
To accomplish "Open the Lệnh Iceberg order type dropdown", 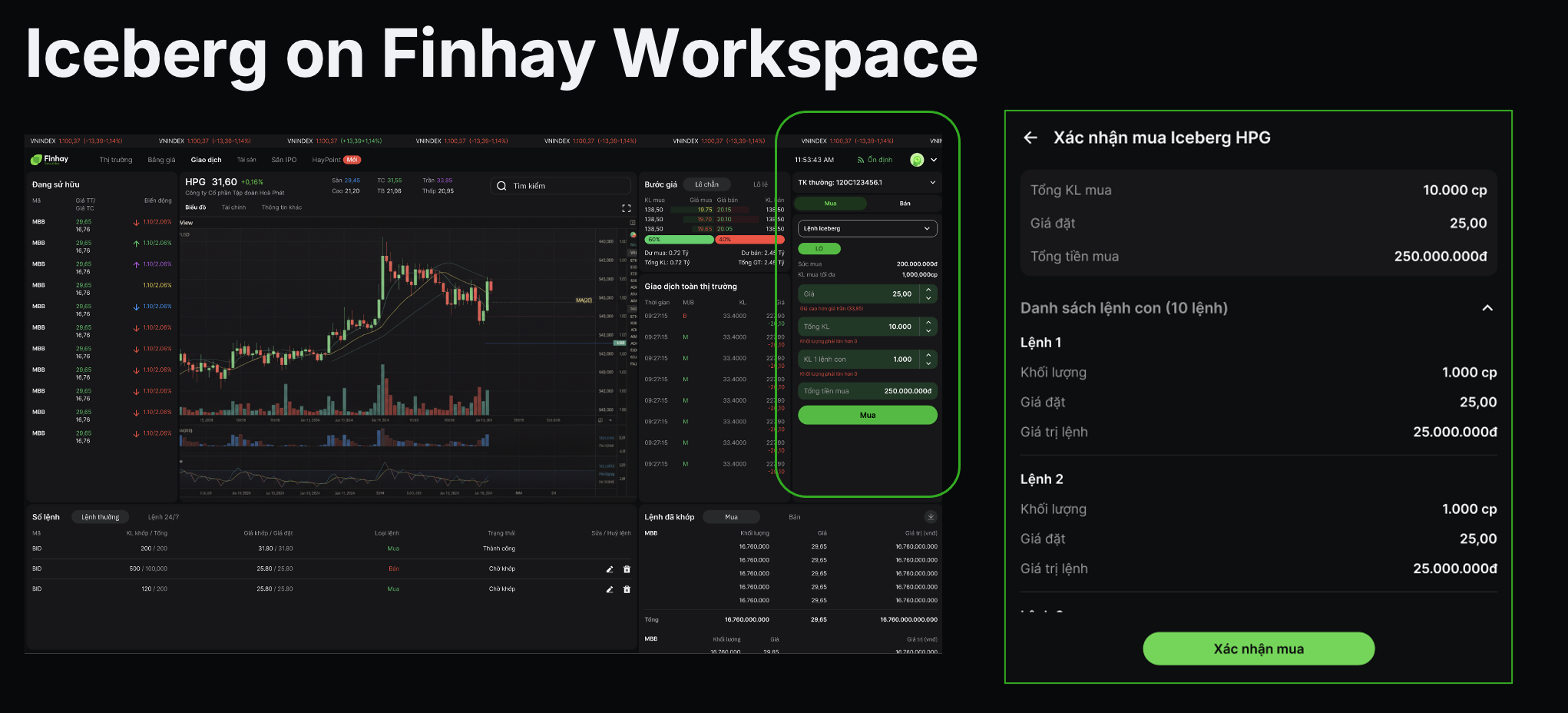I will 868,228.
